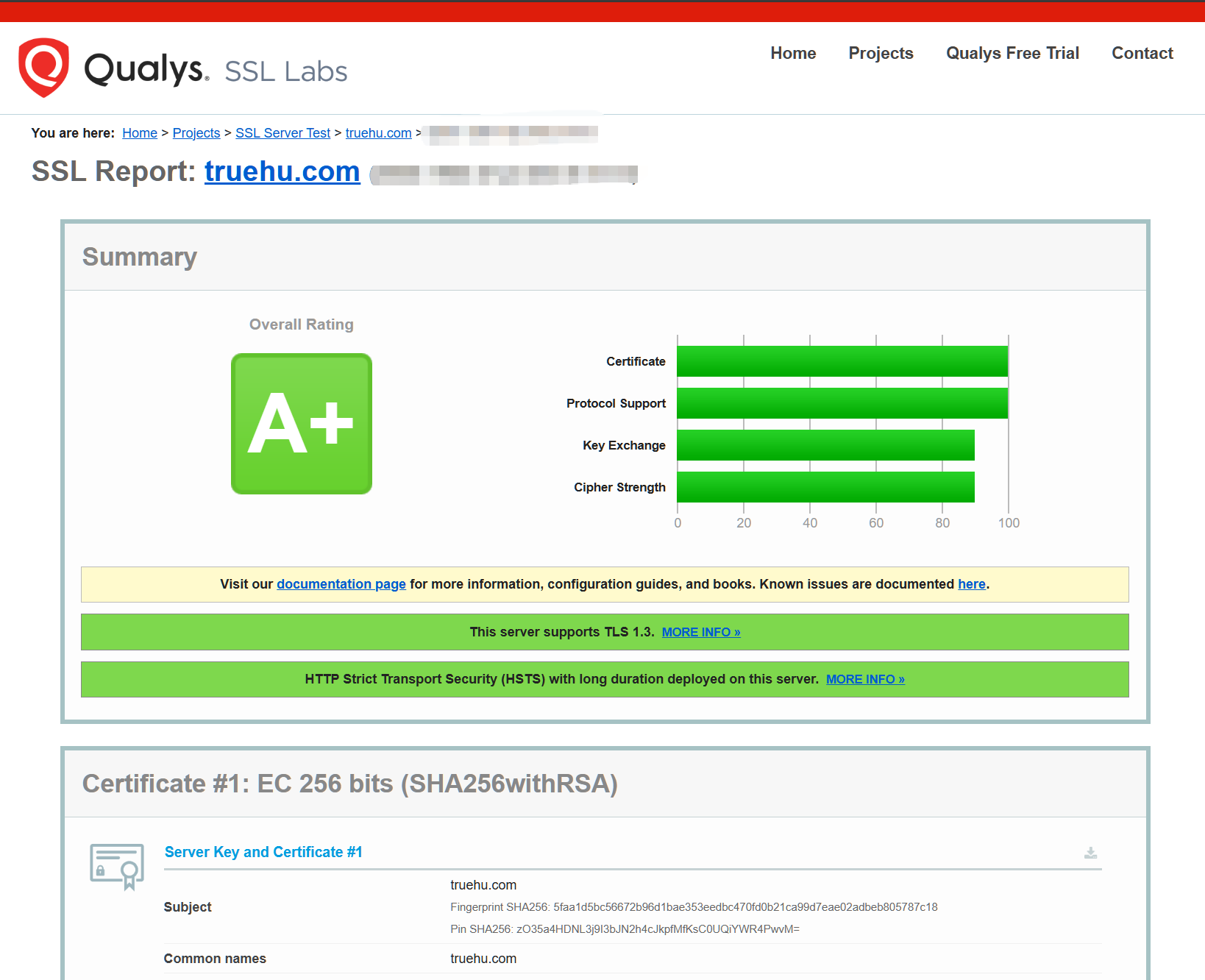The height and width of the screenshot is (980, 1205).
Task: Open the Home navigation menu item
Action: [x=793, y=53]
